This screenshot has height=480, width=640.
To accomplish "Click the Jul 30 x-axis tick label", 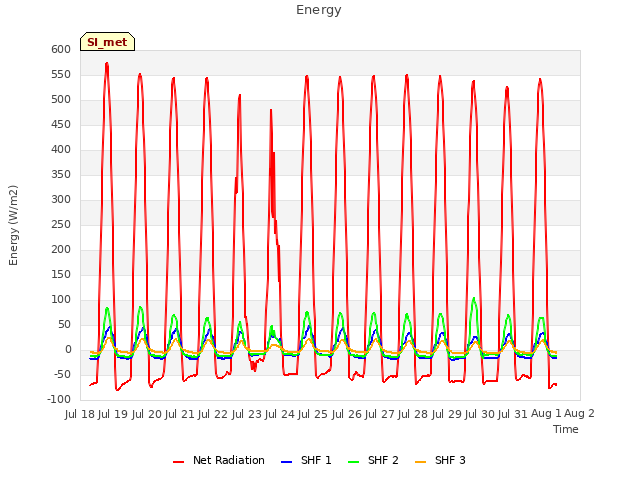I will (480, 414).
